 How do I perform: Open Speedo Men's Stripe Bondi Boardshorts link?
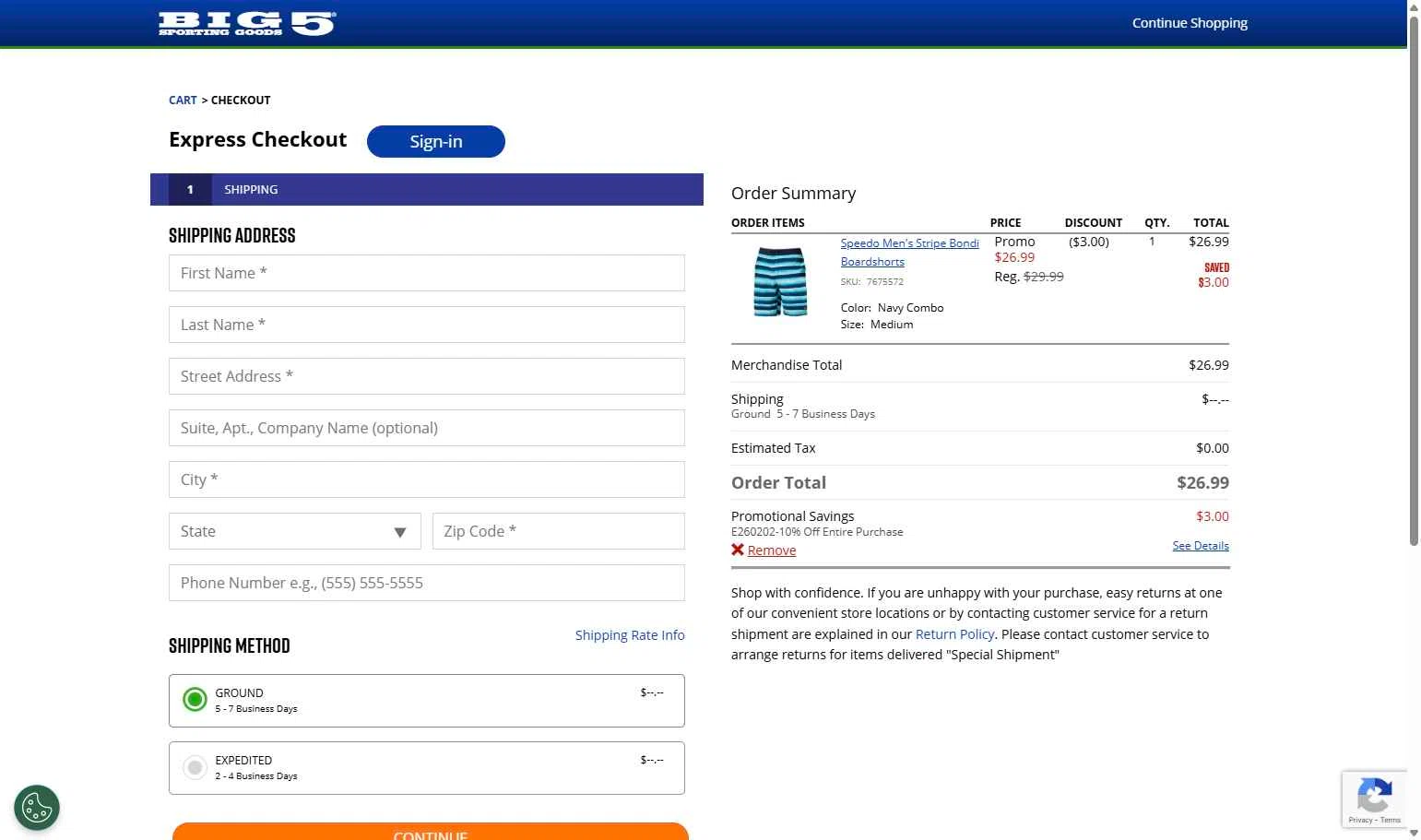pos(909,253)
